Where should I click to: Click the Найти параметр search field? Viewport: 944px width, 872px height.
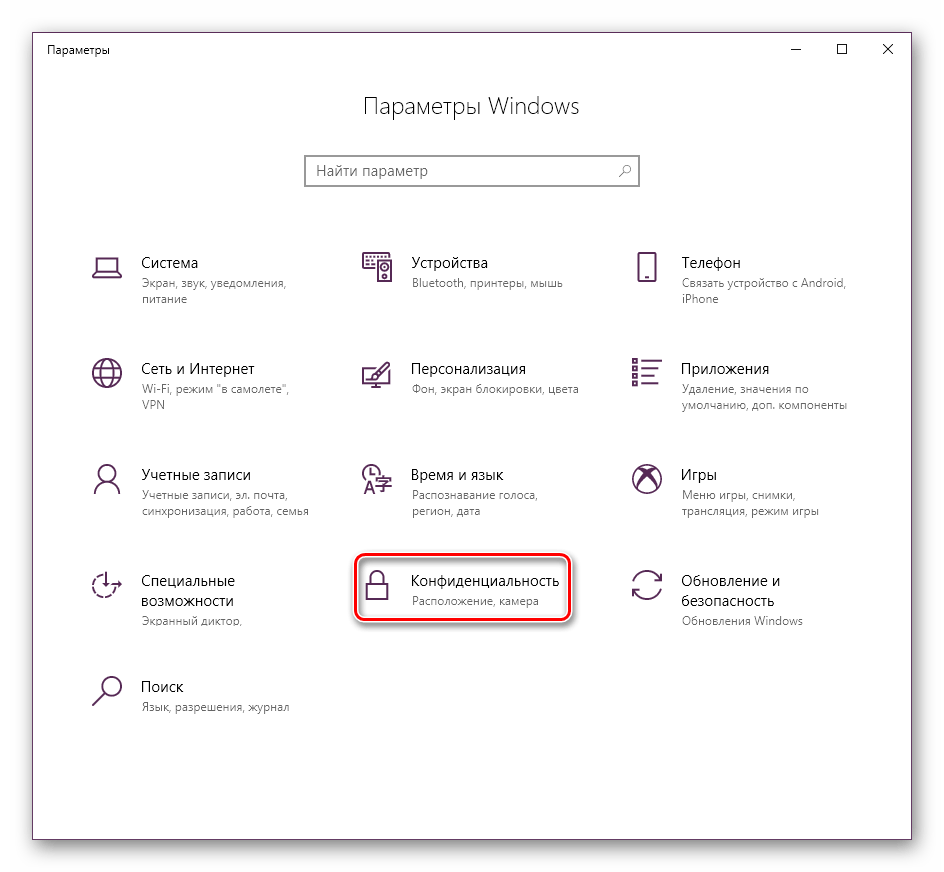coord(460,171)
